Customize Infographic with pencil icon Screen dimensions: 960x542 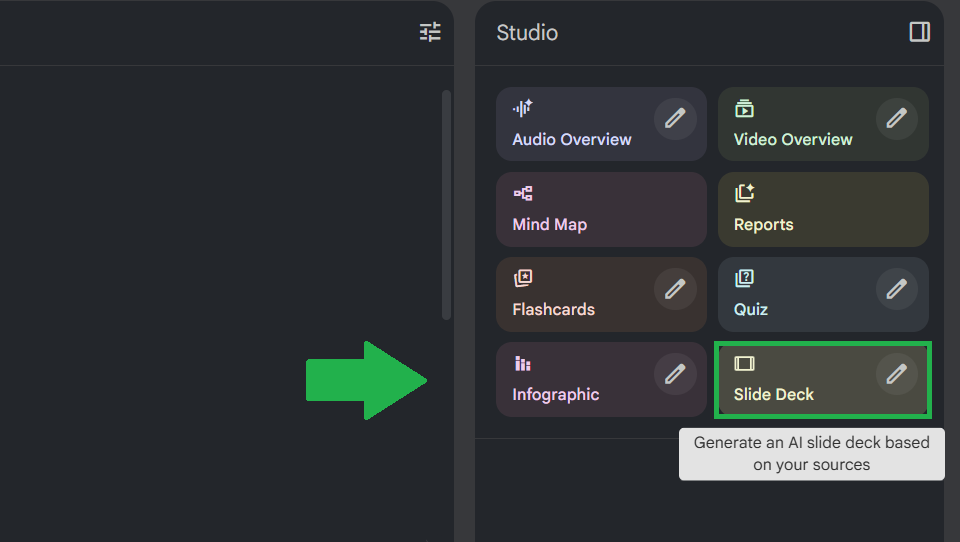(675, 374)
